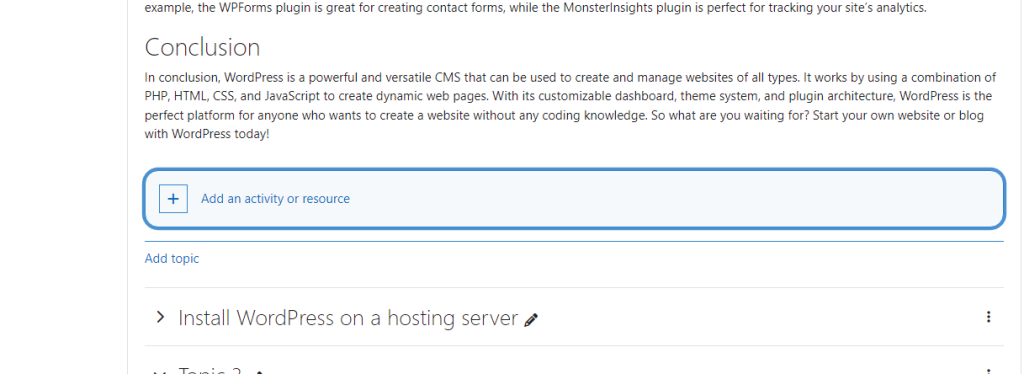Click the paragraph starting 'In conclusion, WordPress'
This screenshot has width=1024, height=374.
[570, 106]
